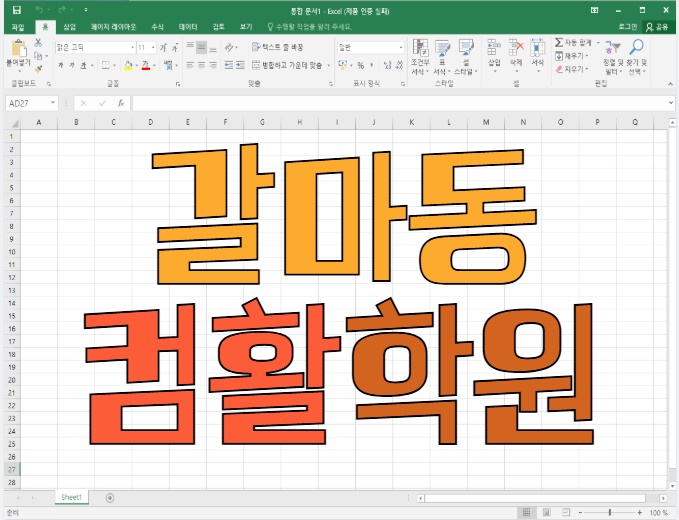Open Cell Styles (셀 스타일)

[466, 56]
